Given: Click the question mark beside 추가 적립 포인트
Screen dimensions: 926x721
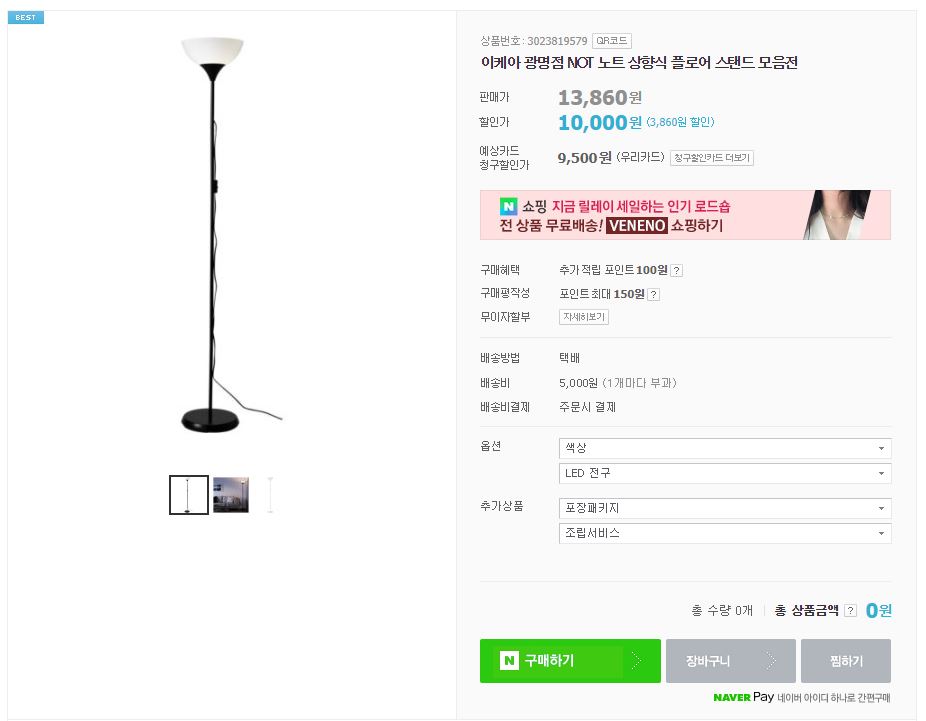Looking at the screenshot, I should [x=677, y=271].
